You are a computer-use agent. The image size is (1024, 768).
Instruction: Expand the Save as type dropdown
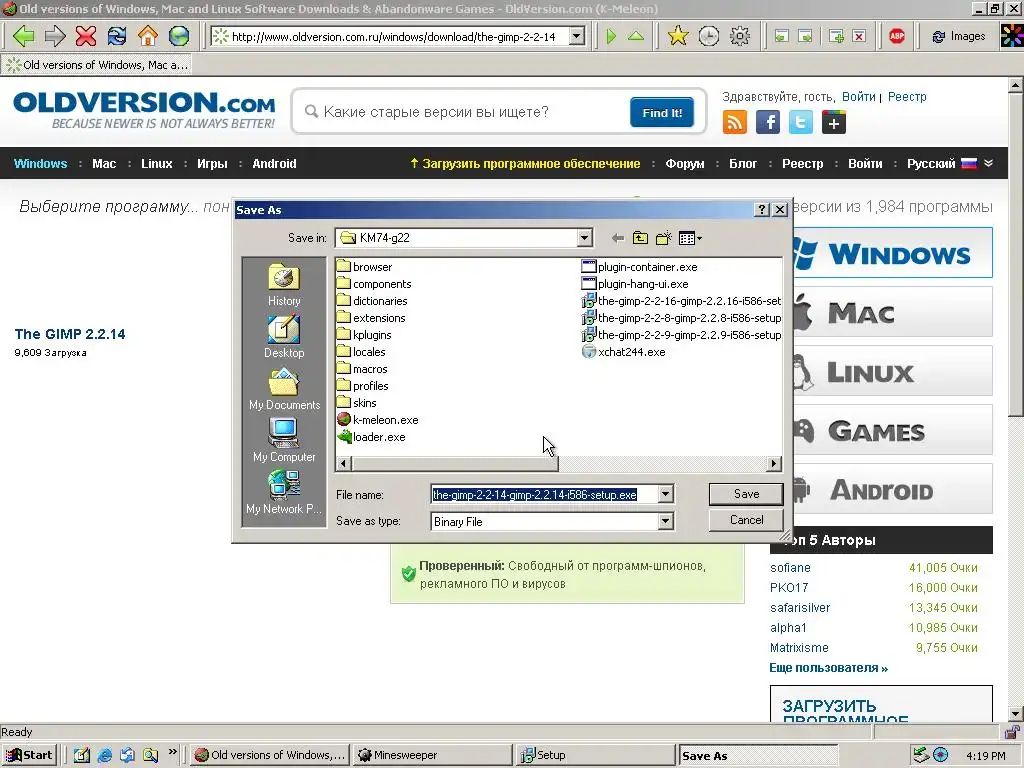point(665,521)
